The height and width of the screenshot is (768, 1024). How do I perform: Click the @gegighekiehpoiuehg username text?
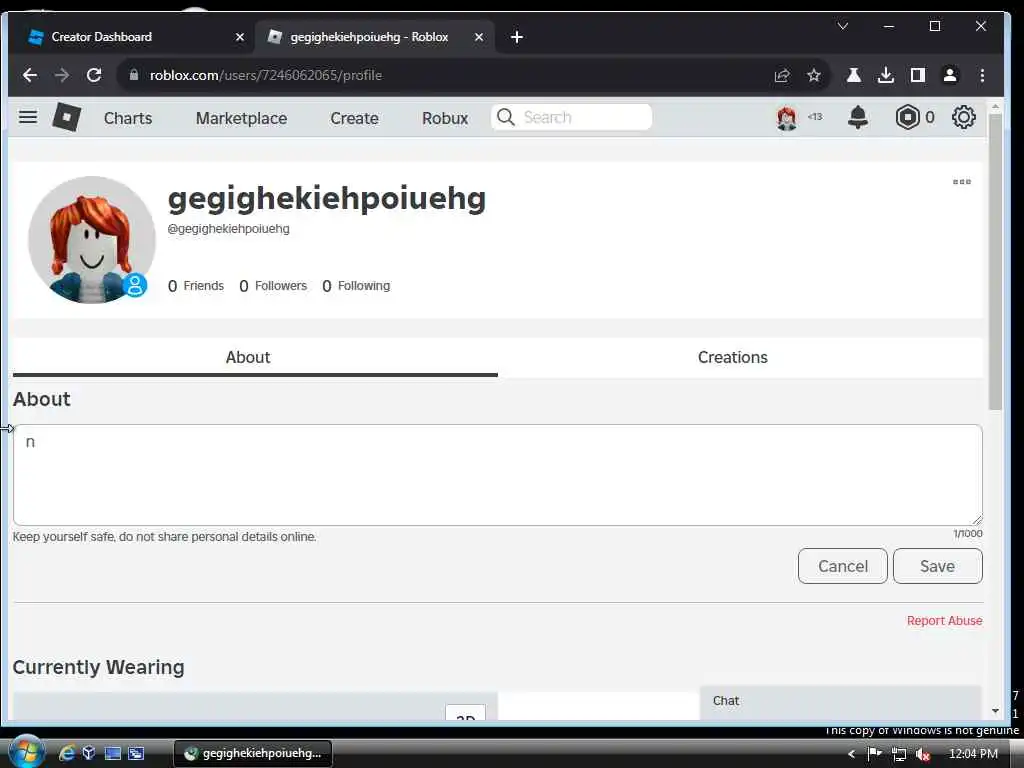(x=229, y=229)
